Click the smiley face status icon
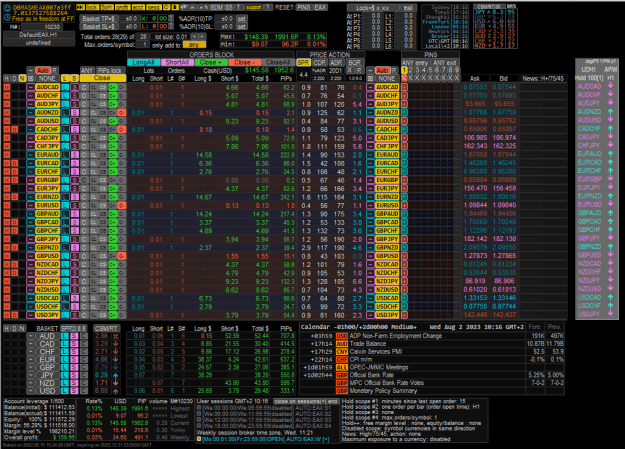This screenshot has width=625, height=449. click(7, 8)
